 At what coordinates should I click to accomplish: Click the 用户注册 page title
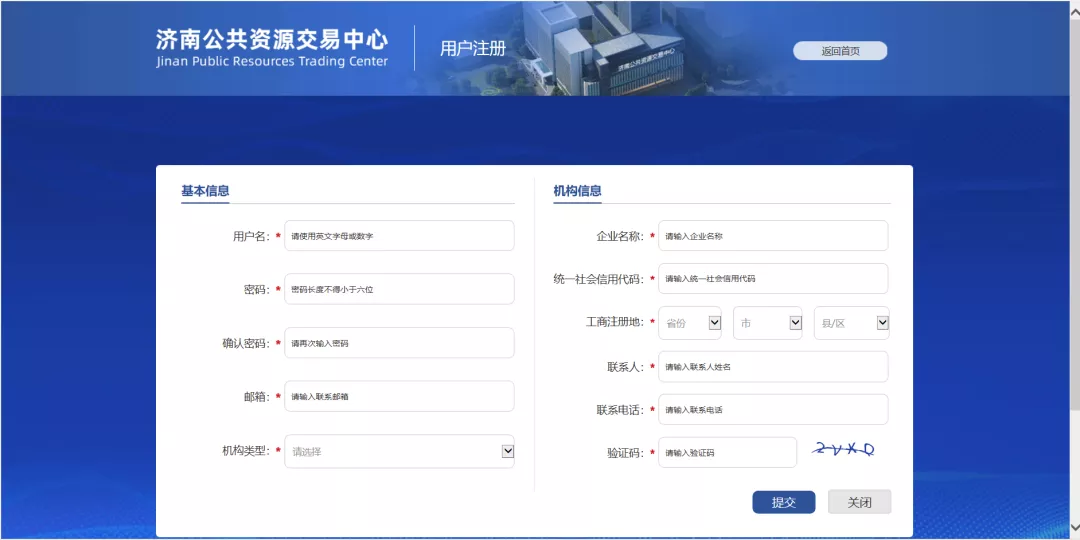[473, 48]
